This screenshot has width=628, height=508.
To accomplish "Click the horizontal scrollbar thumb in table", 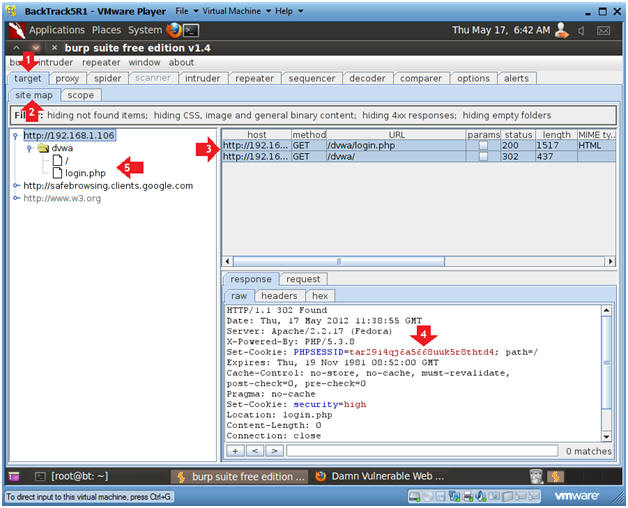I will 339,262.
